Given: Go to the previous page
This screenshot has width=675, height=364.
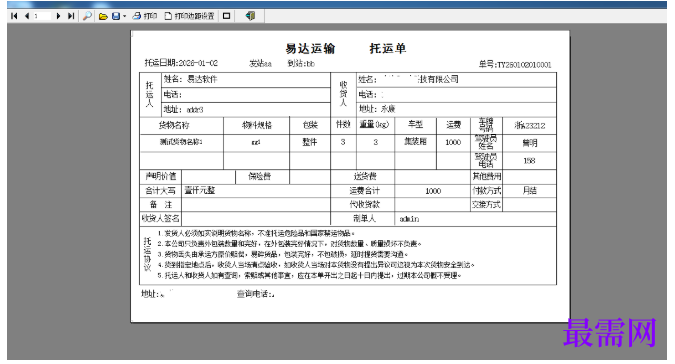Looking at the screenshot, I should pyautogui.click(x=27, y=16).
